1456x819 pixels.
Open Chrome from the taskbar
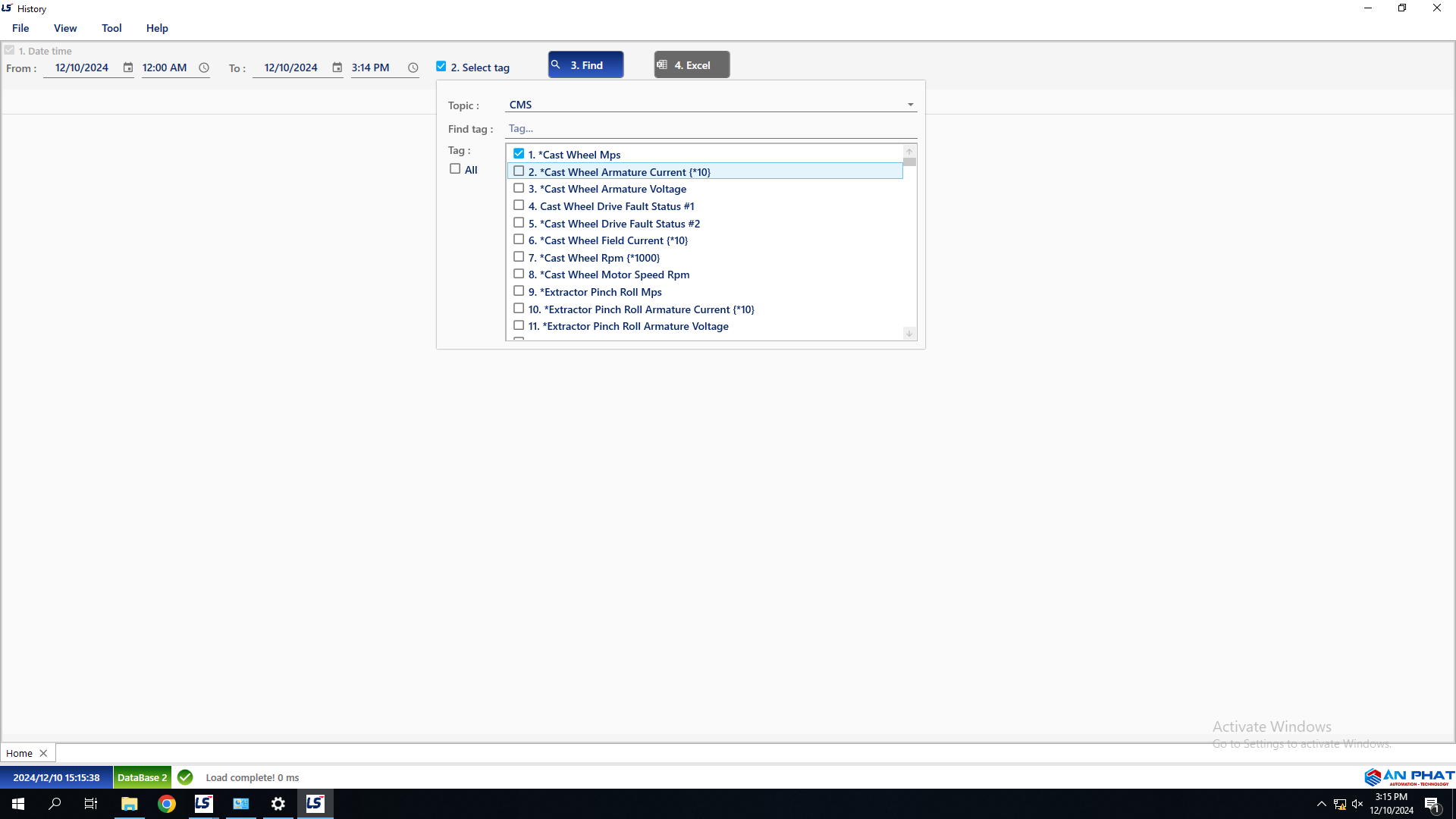[x=167, y=804]
